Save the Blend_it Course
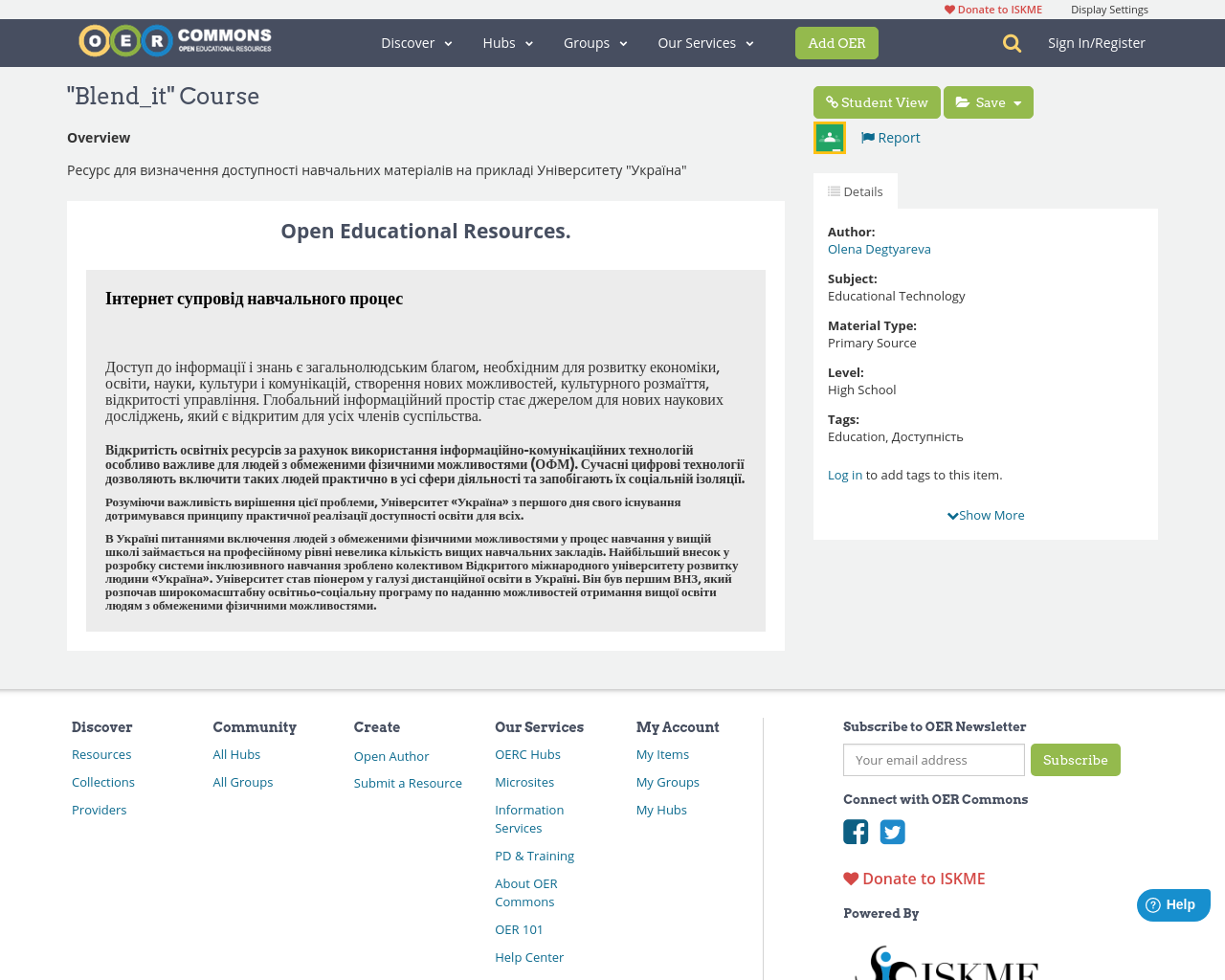Screen dimensions: 1225x980 [x=978, y=103]
